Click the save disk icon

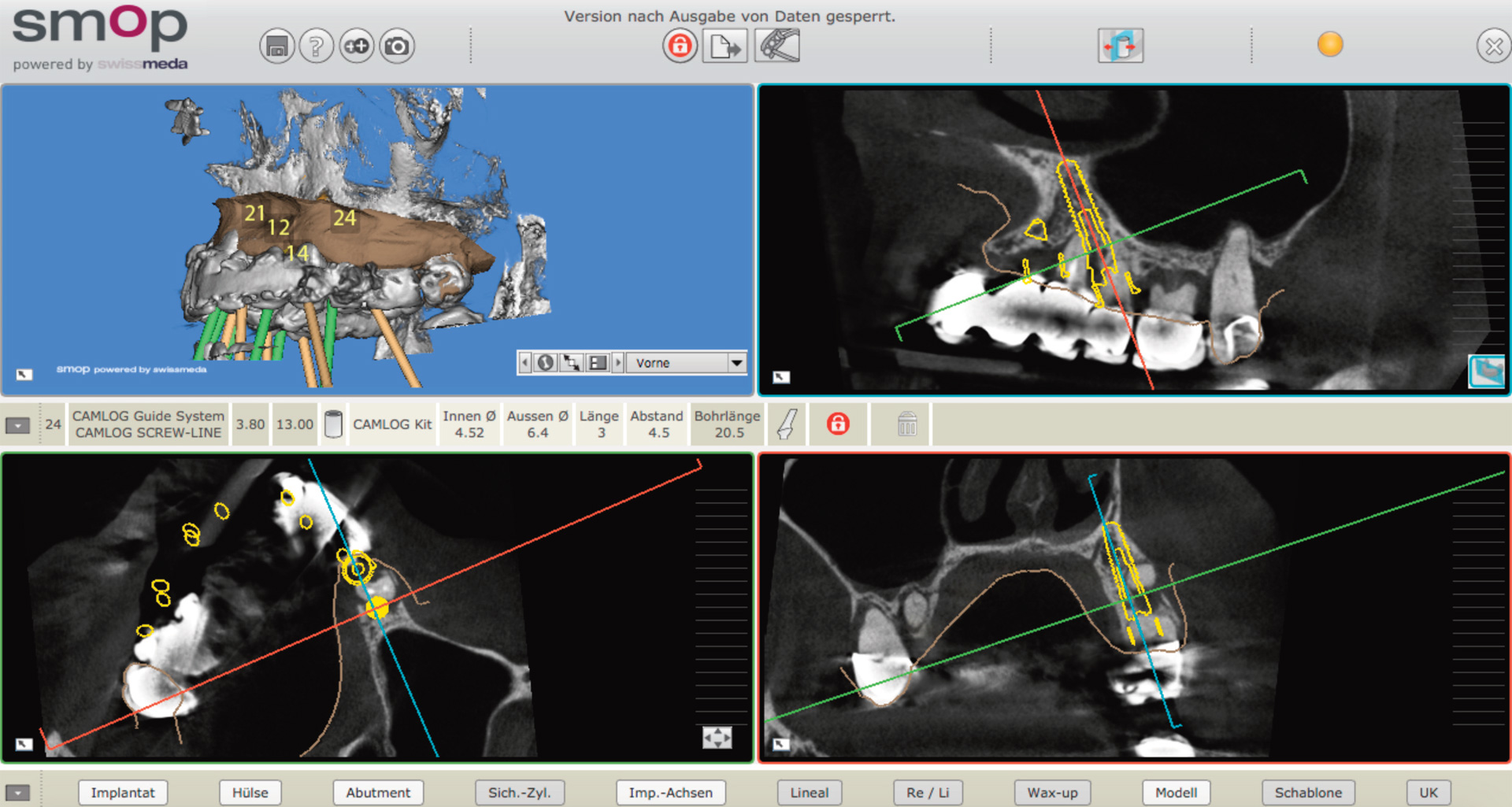[x=276, y=46]
